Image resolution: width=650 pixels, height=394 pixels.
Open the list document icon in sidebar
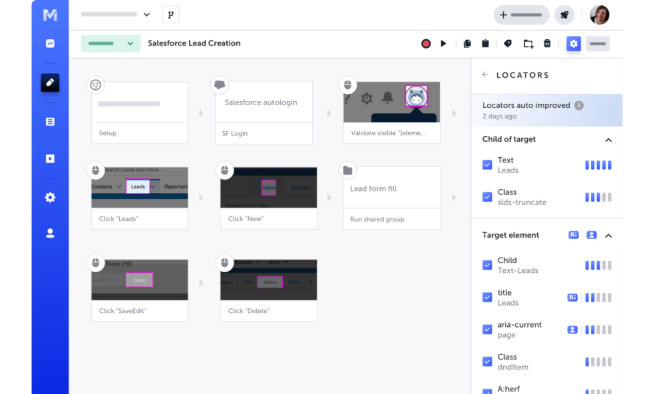click(x=50, y=122)
